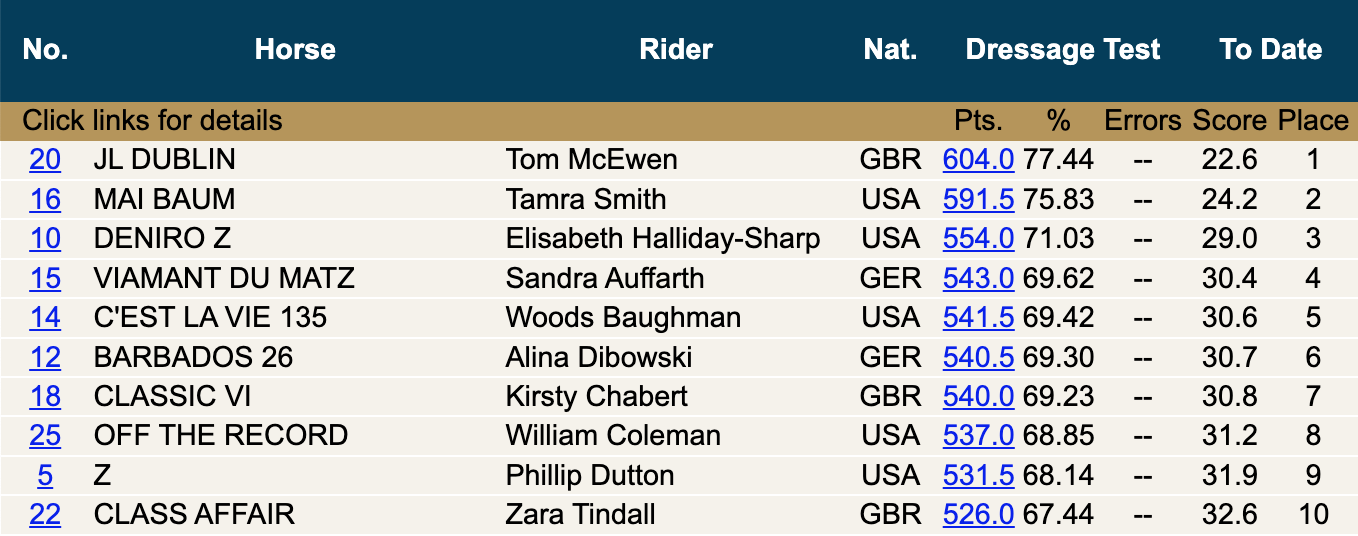Open 531.5 points for Phillip Dutton

pos(978,475)
